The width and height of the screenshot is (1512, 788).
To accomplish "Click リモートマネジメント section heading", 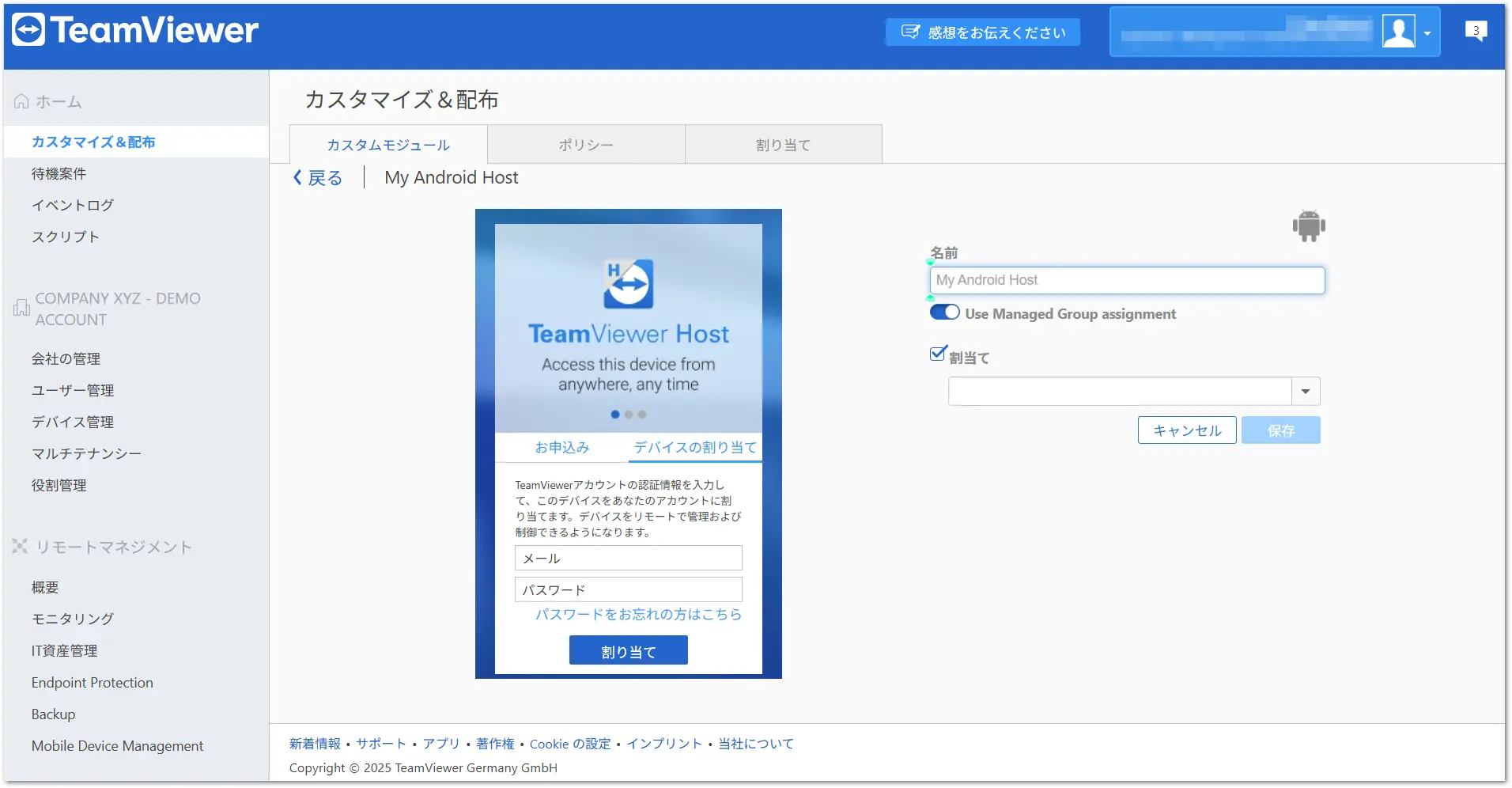I will [114, 547].
